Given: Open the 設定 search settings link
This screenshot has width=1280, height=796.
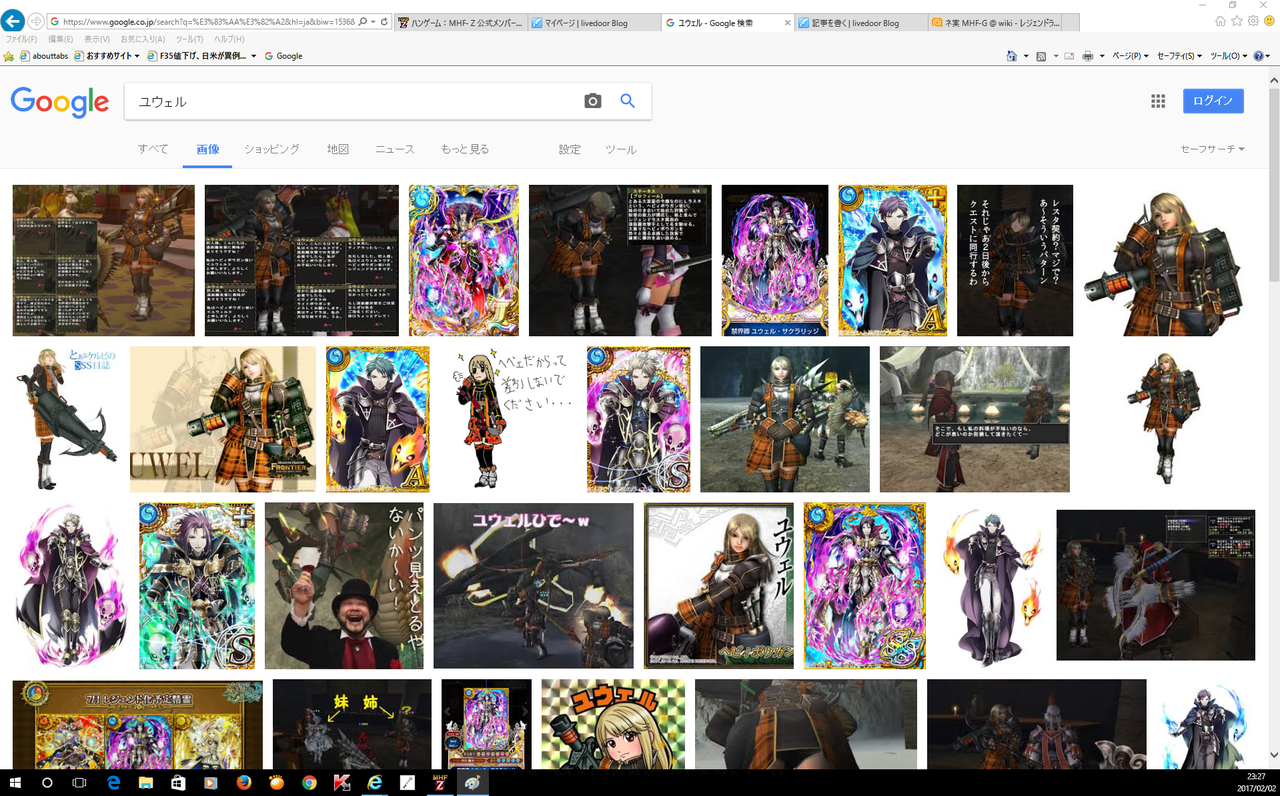Looking at the screenshot, I should tap(570, 149).
